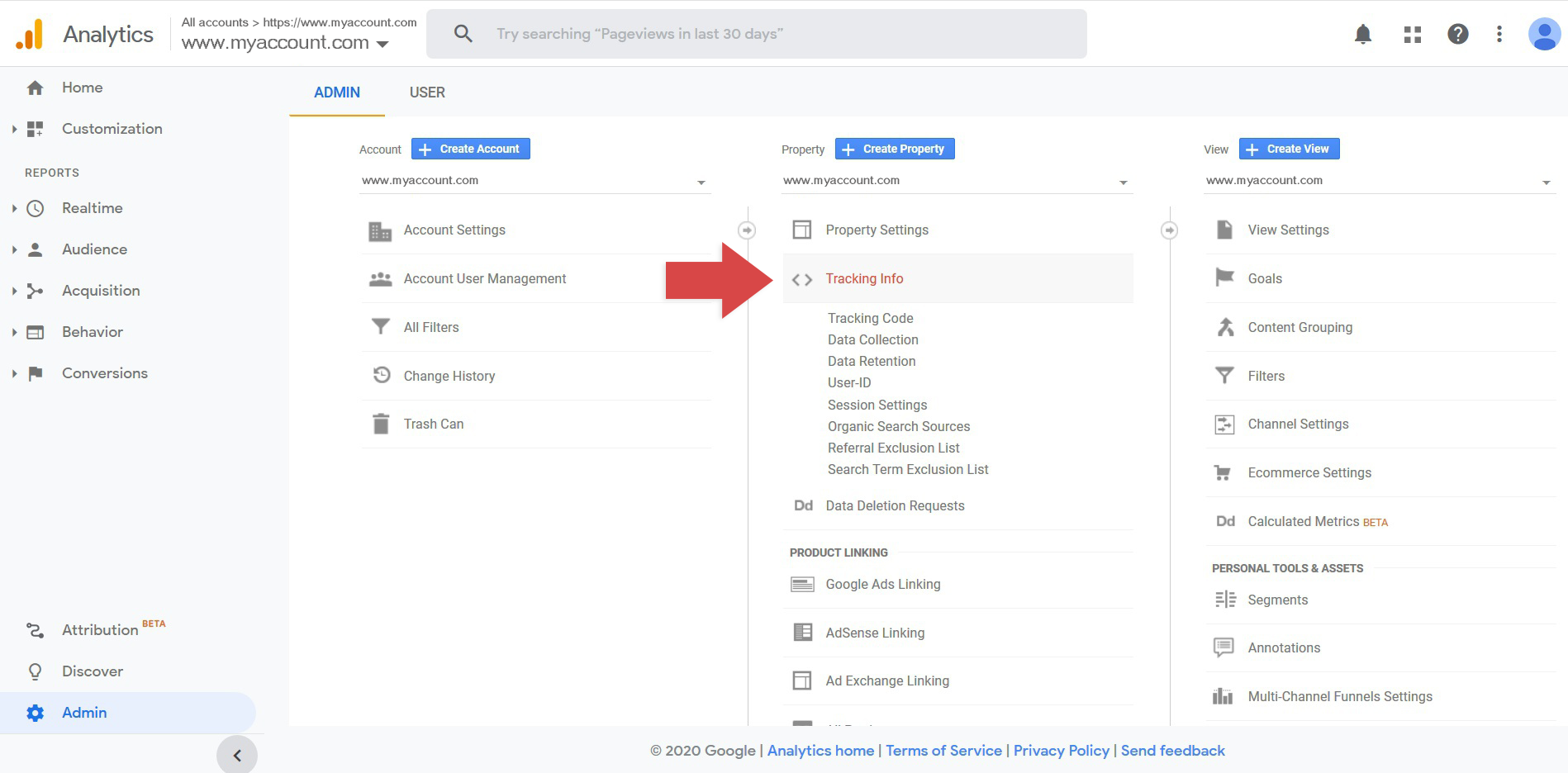The width and height of the screenshot is (1568, 773).
Task: Open the Property selector dropdown
Action: [957, 181]
